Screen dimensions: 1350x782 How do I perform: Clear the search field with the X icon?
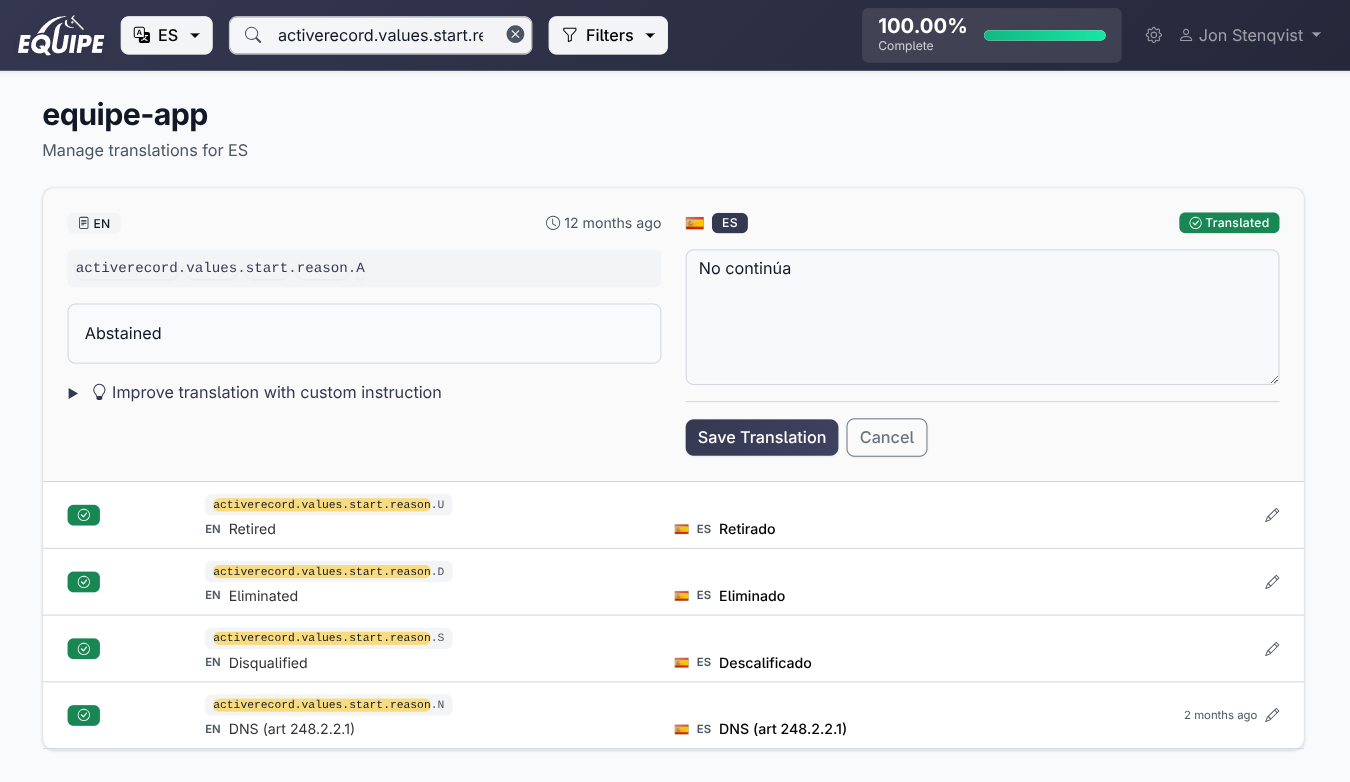[x=515, y=35]
